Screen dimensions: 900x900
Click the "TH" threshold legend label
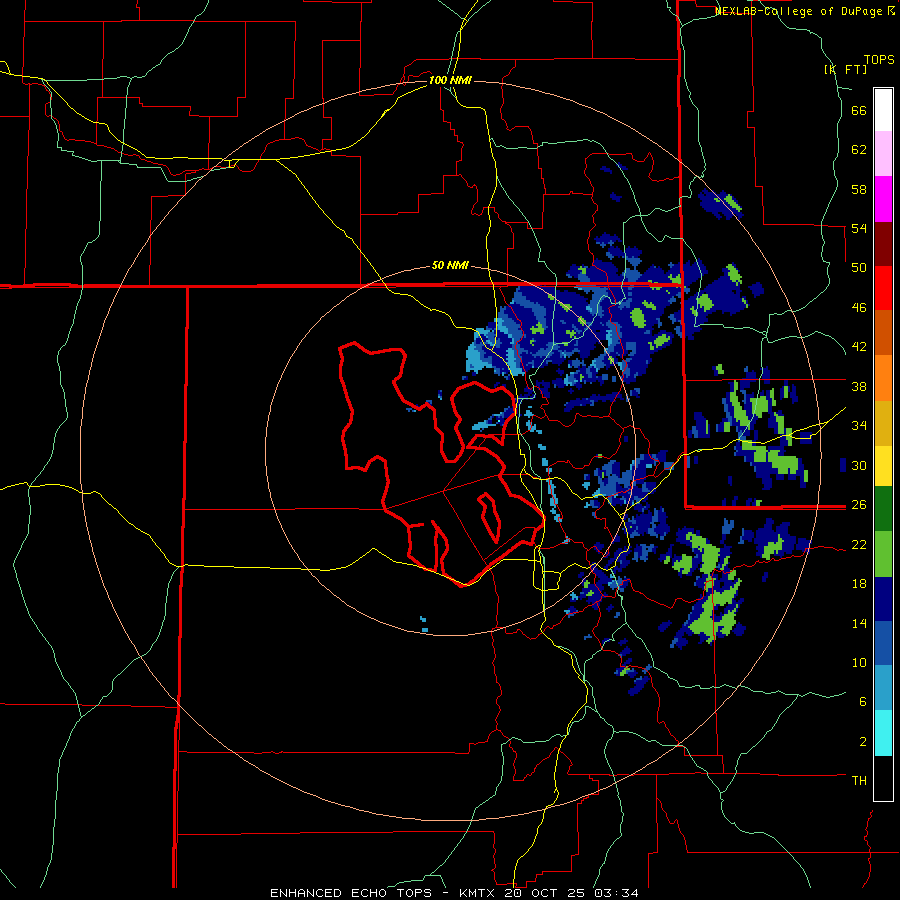click(859, 781)
